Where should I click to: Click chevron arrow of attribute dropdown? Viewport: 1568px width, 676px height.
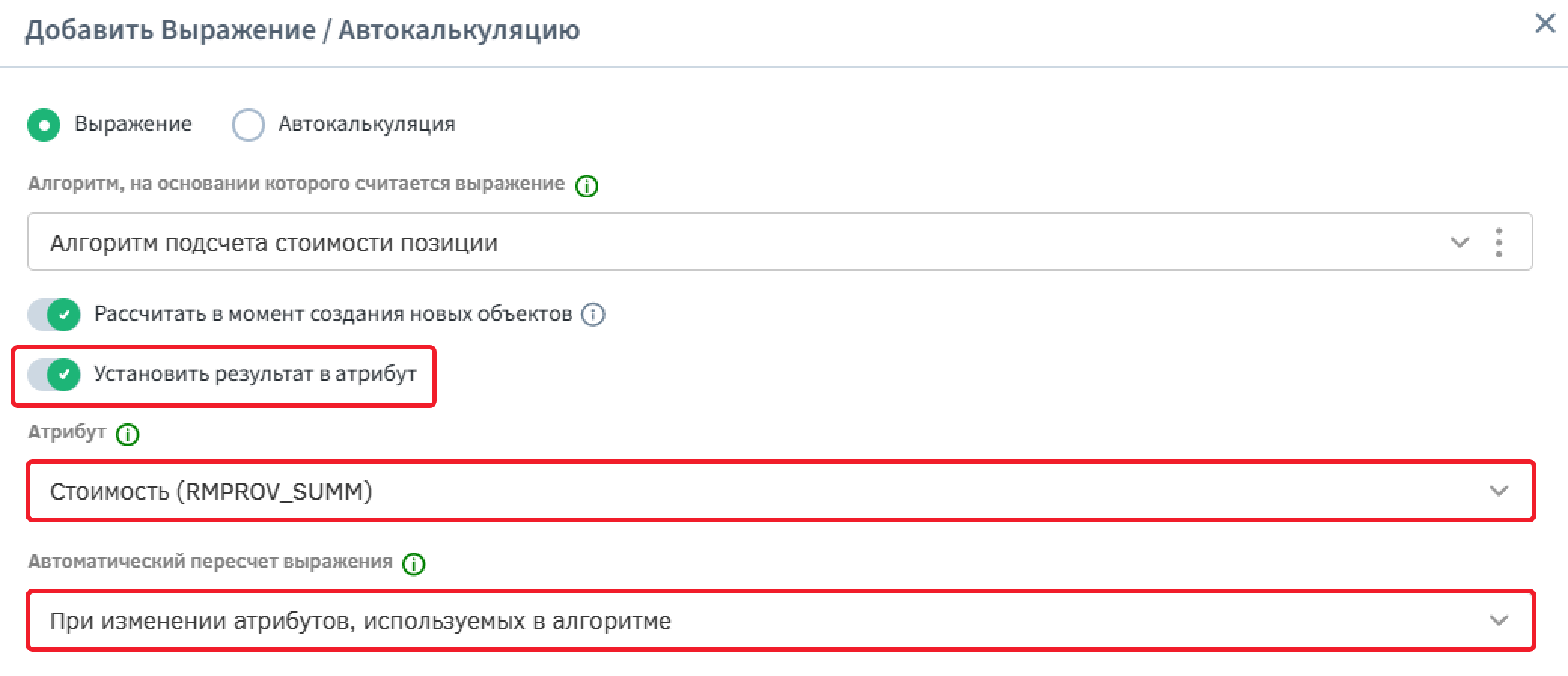[x=1499, y=492]
